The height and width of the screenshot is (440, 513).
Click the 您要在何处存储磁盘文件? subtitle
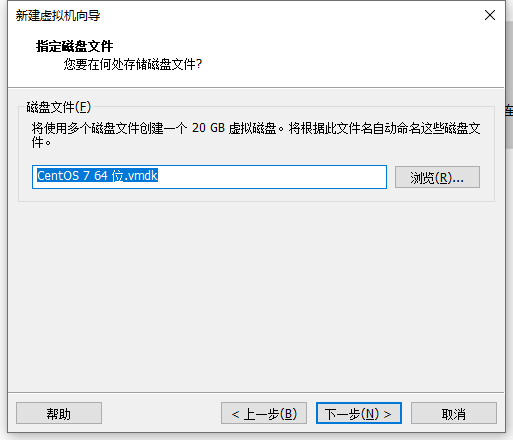(x=133, y=64)
